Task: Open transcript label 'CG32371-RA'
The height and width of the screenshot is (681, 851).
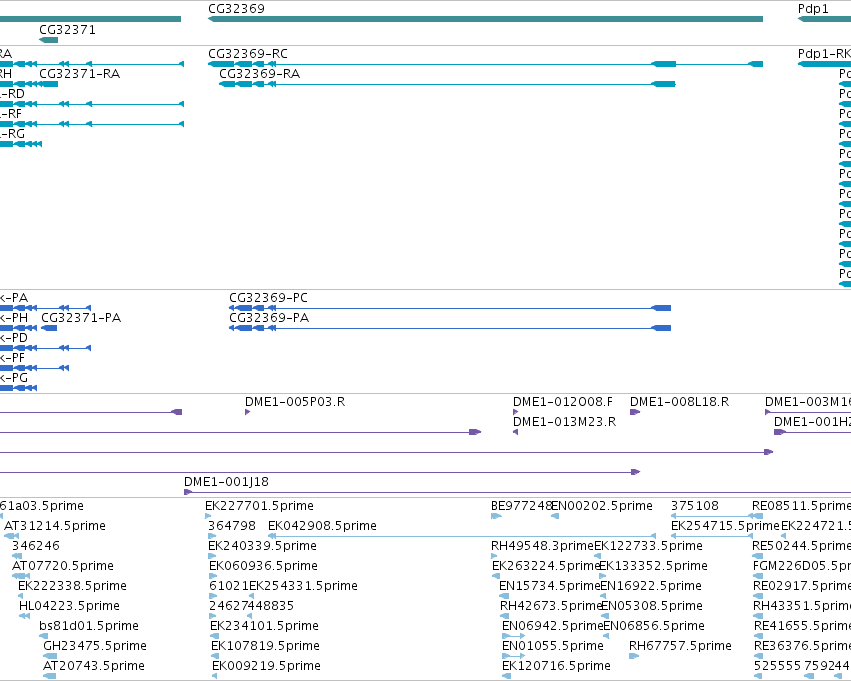Action: 80,74
